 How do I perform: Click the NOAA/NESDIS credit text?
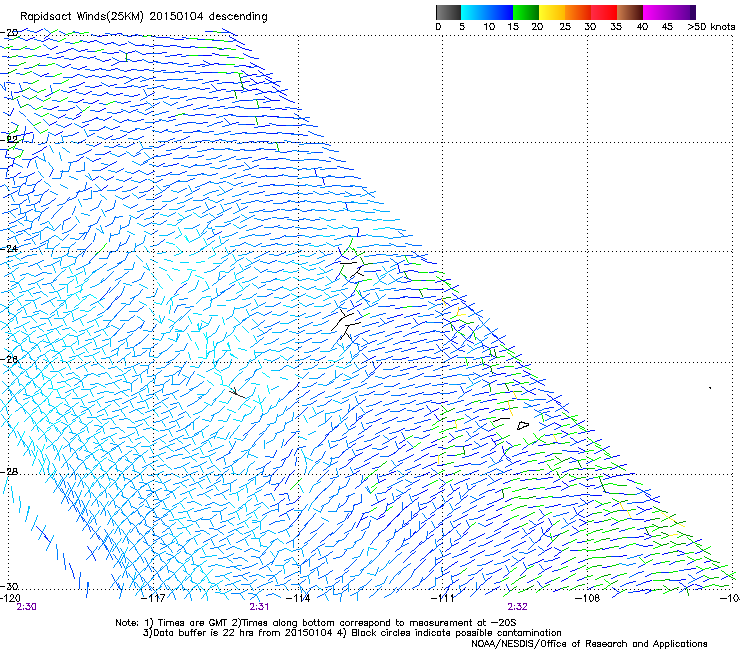[x=589, y=644]
